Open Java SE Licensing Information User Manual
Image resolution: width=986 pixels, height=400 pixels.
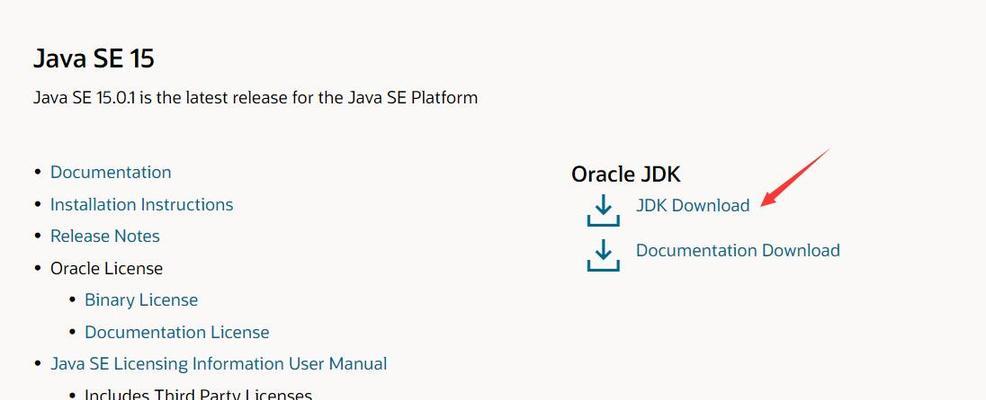pos(219,364)
